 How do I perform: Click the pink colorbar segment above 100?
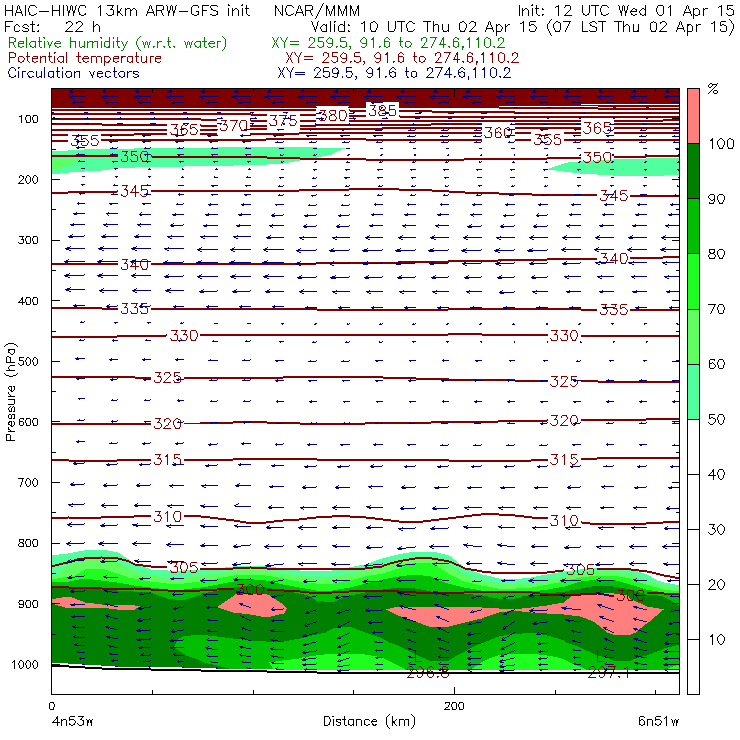point(693,116)
